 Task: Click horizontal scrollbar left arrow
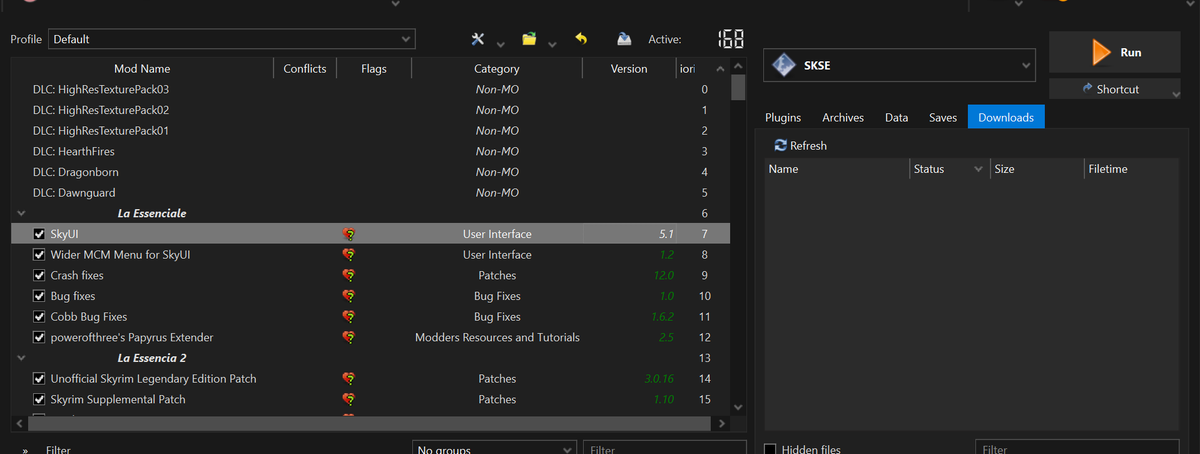coord(19,424)
